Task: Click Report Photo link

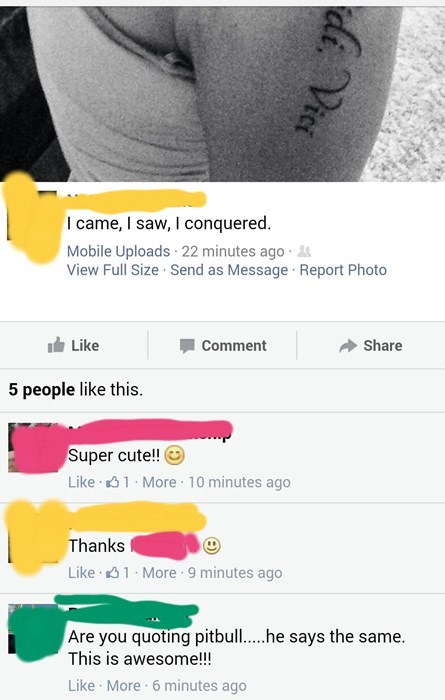Action: [x=343, y=270]
